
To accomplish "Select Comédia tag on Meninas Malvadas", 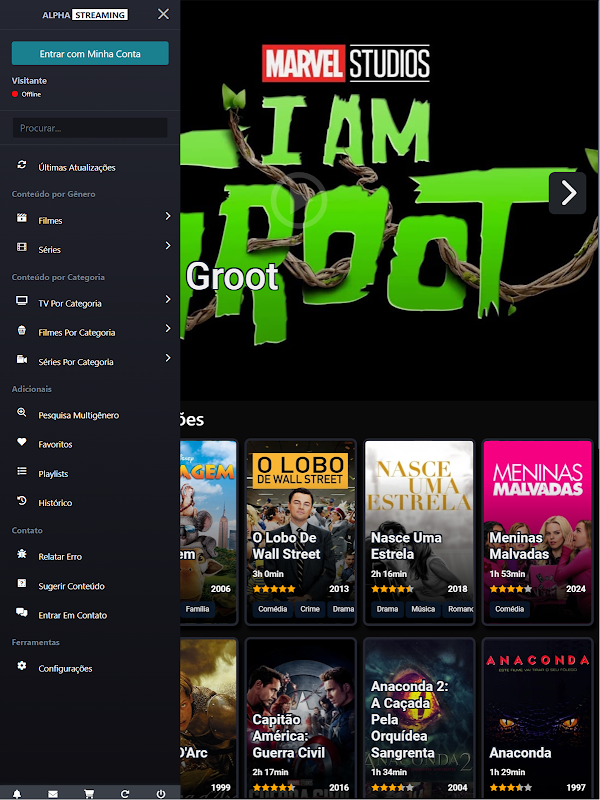I will [509, 609].
